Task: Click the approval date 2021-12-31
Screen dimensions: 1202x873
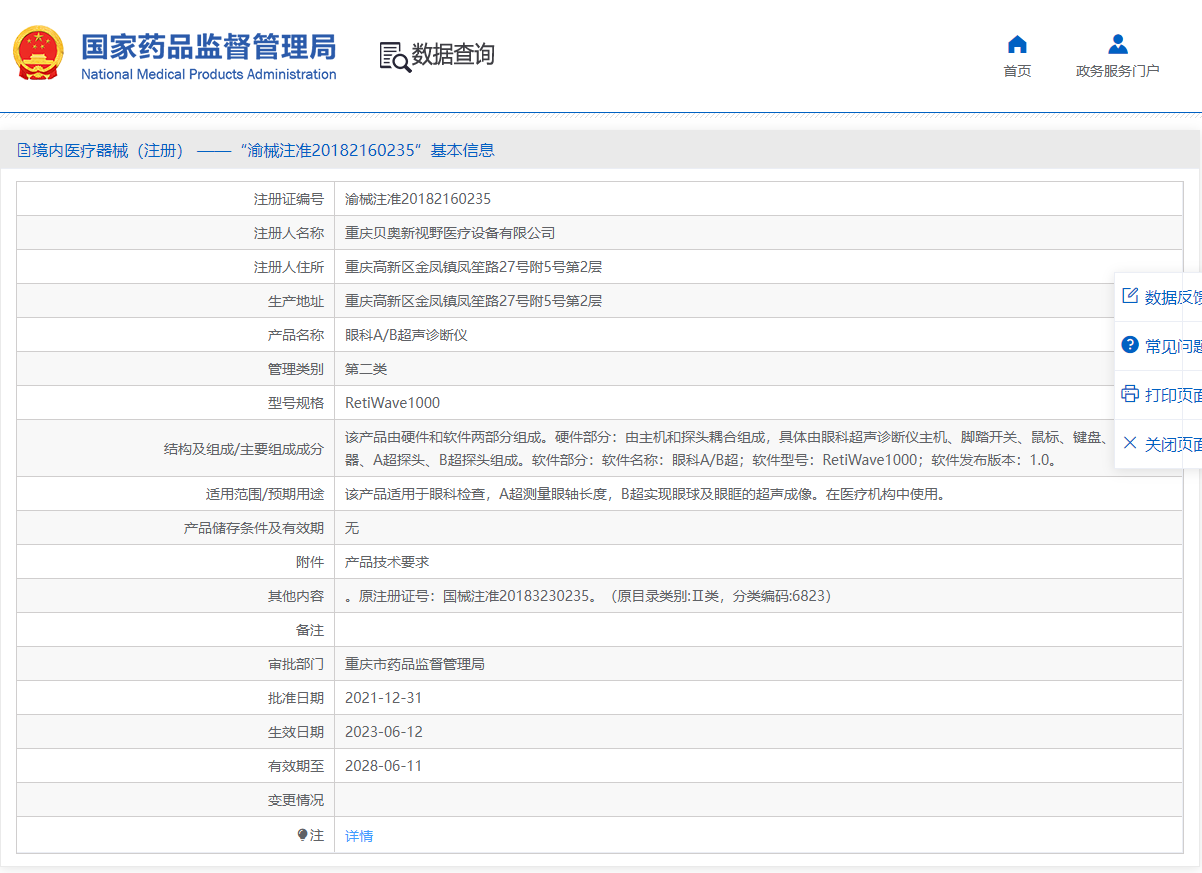Action: tap(384, 698)
